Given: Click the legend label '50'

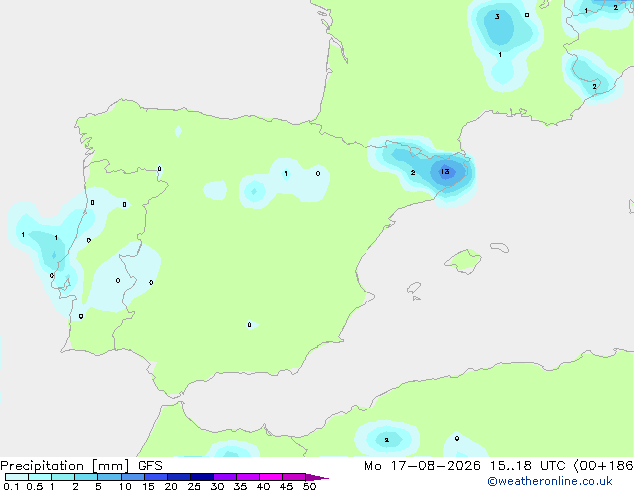Looking at the screenshot, I should (309, 486).
